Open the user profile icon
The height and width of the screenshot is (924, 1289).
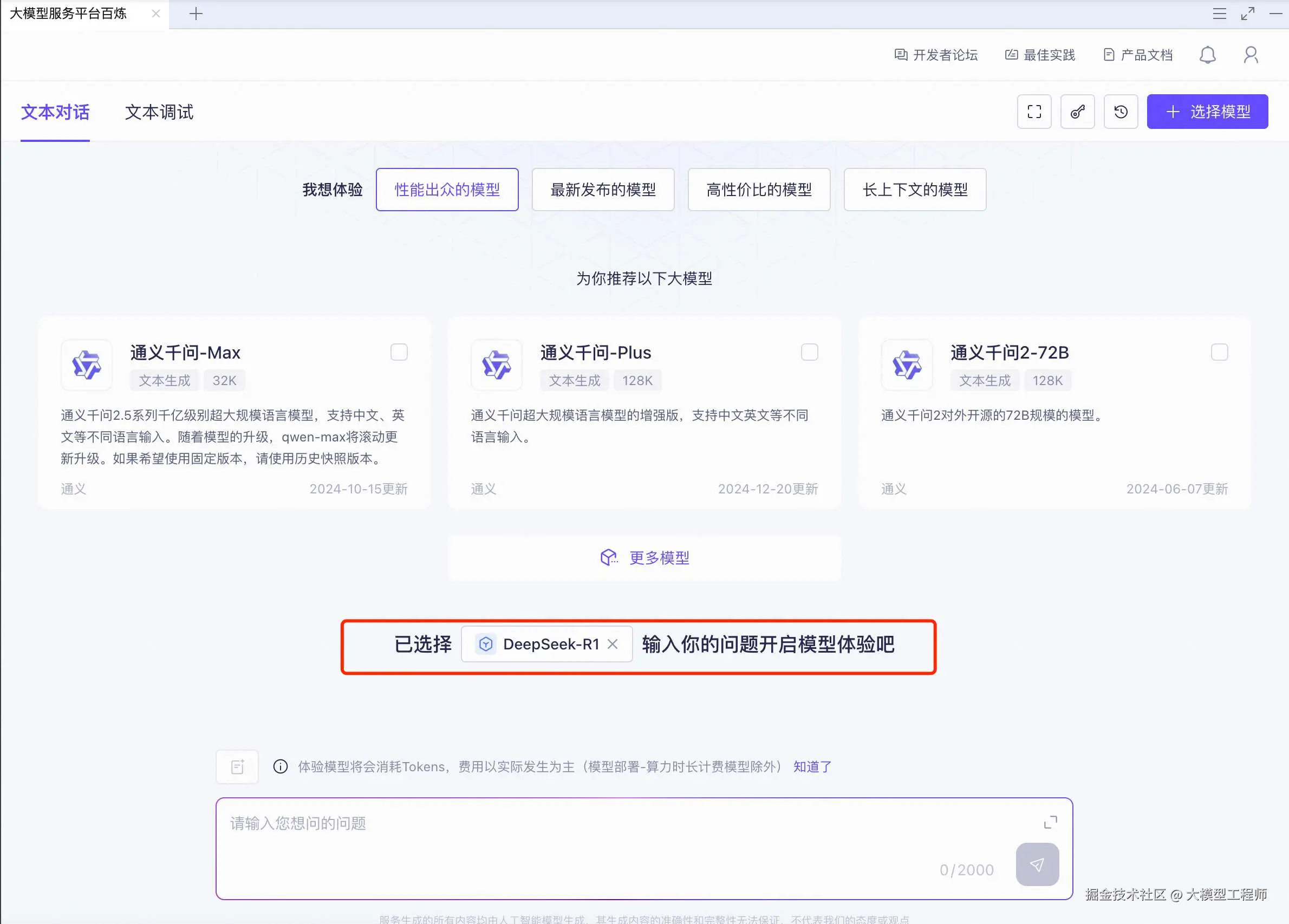(1251, 55)
